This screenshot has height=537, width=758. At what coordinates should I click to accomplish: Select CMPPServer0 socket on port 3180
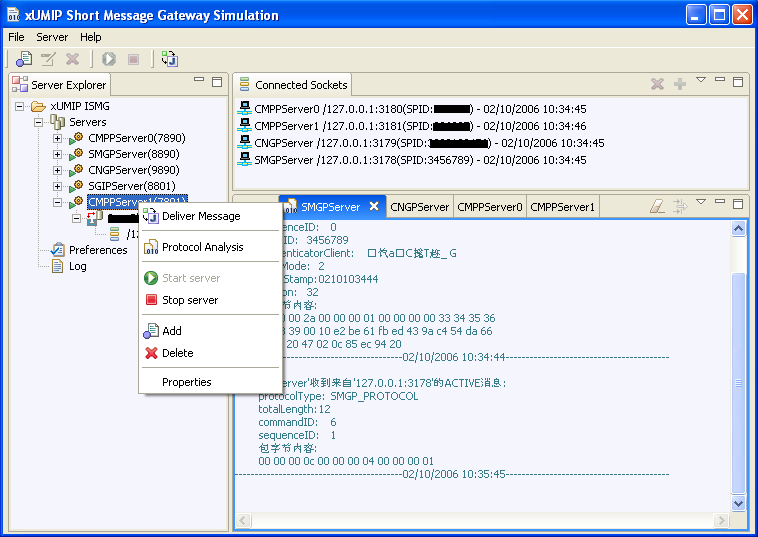pyautogui.click(x=411, y=109)
